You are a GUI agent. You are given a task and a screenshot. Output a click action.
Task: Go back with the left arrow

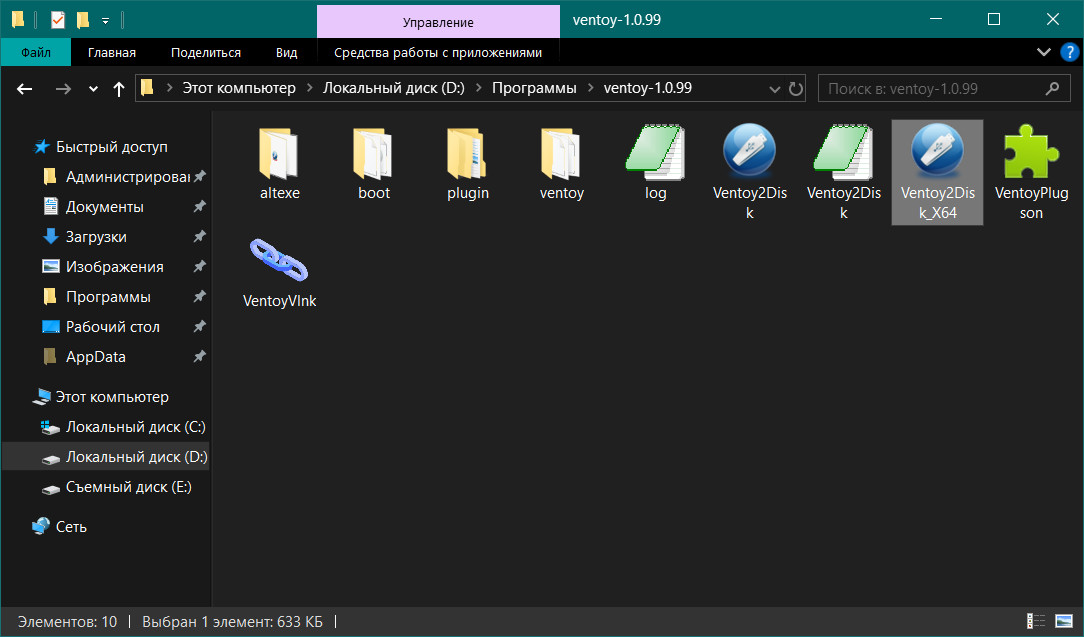pos(25,89)
